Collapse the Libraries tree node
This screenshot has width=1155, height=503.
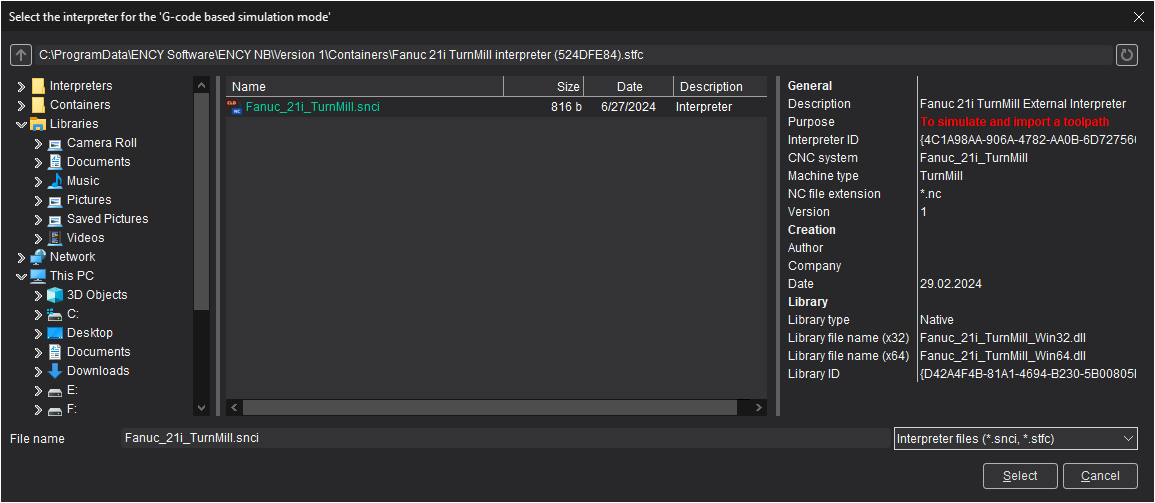pos(21,124)
